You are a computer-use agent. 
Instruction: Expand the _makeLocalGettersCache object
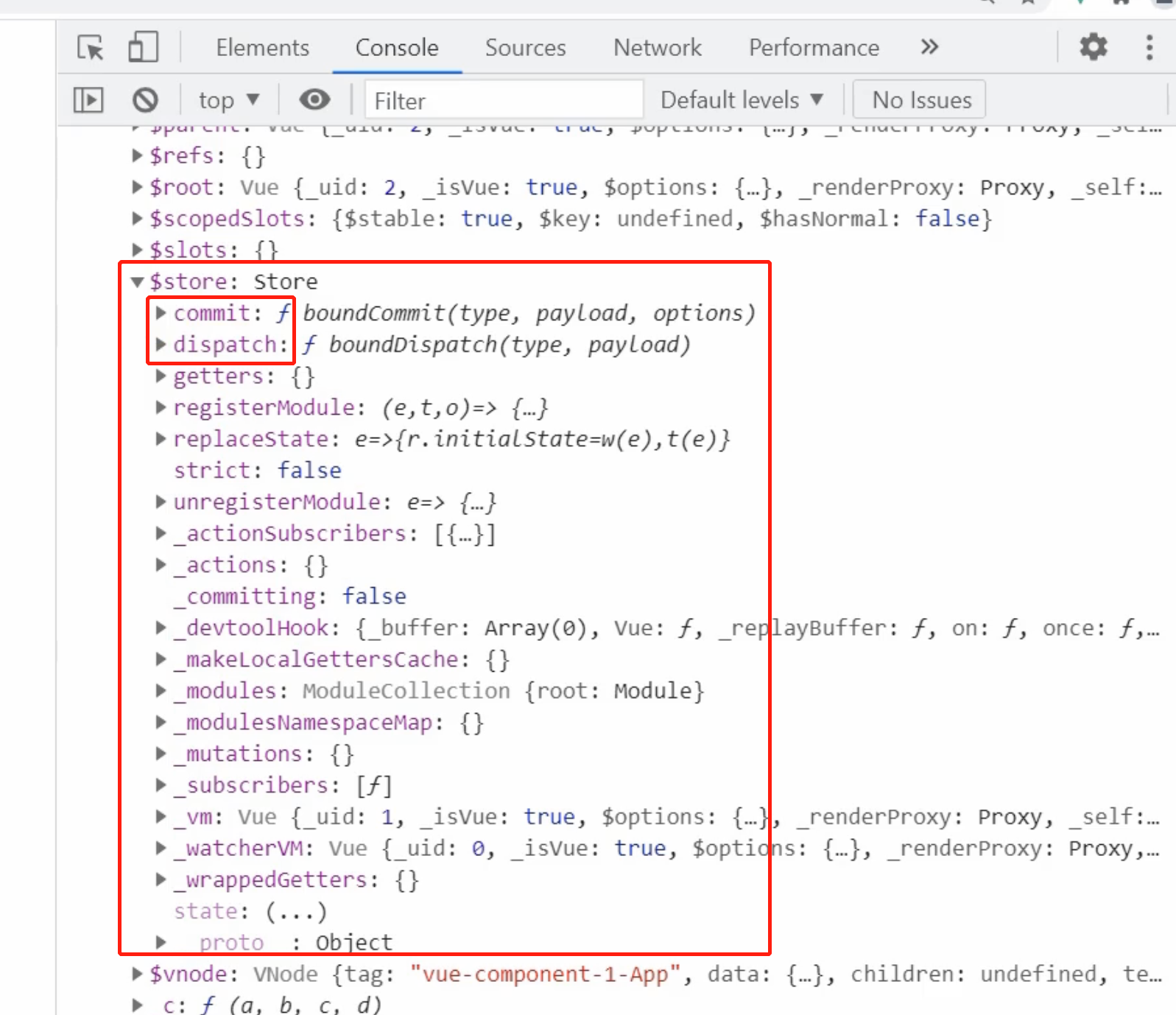pos(161,659)
